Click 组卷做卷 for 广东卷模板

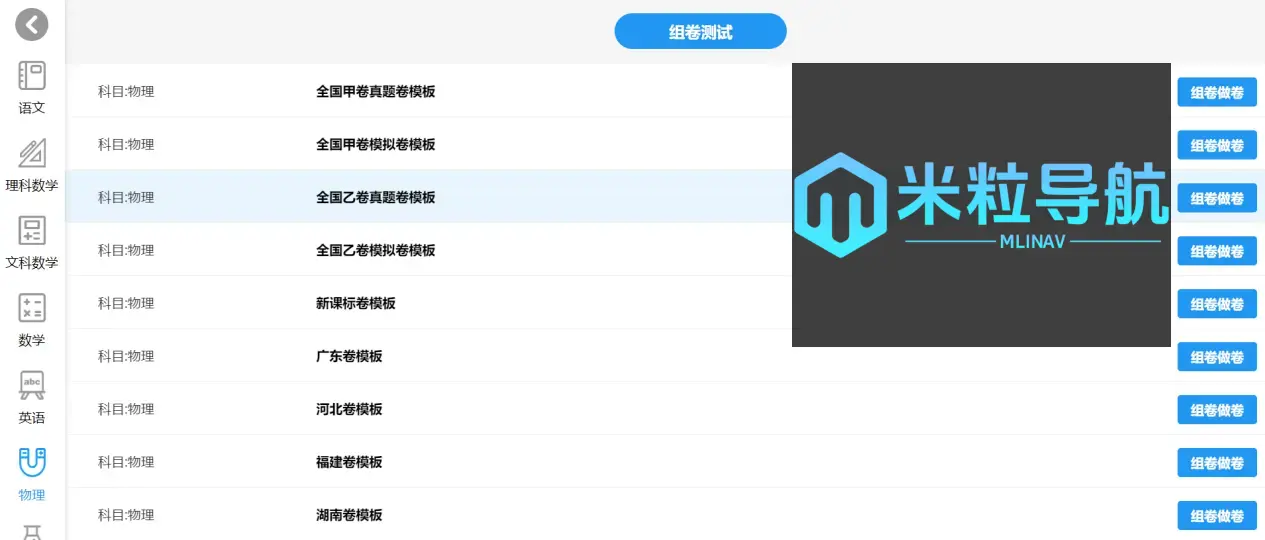pyautogui.click(x=1217, y=358)
